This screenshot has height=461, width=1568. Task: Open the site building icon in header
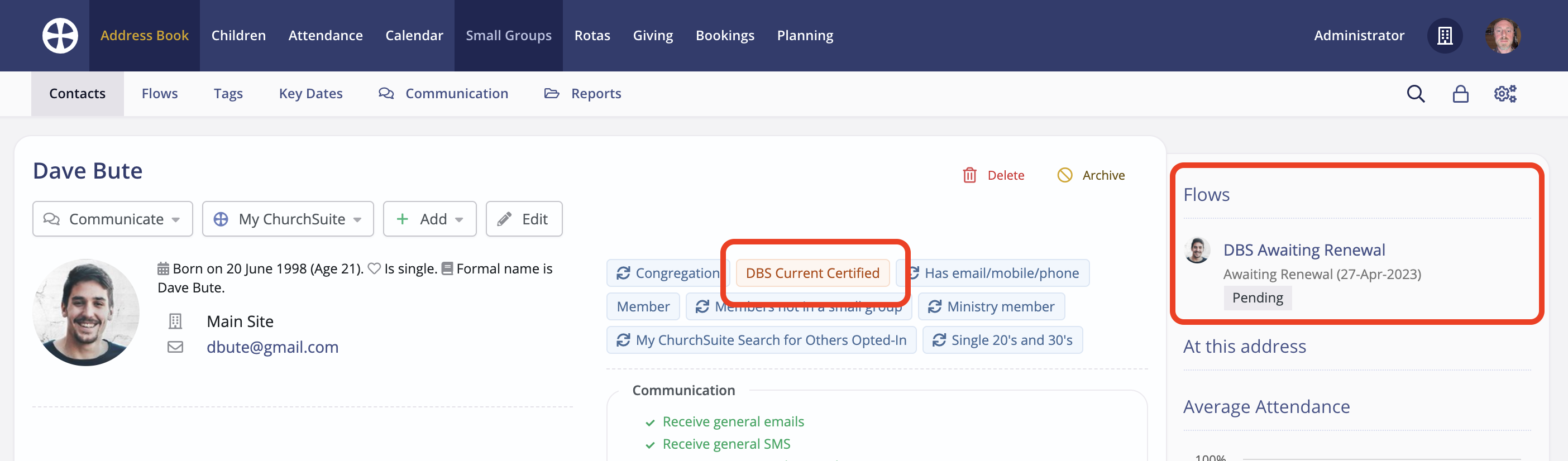pos(1445,35)
